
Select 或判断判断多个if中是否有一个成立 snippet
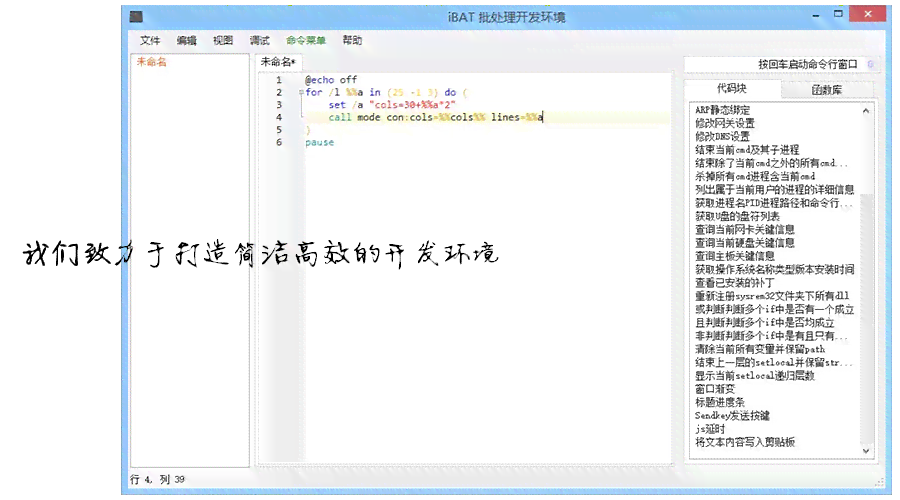pyautogui.click(x=774, y=309)
